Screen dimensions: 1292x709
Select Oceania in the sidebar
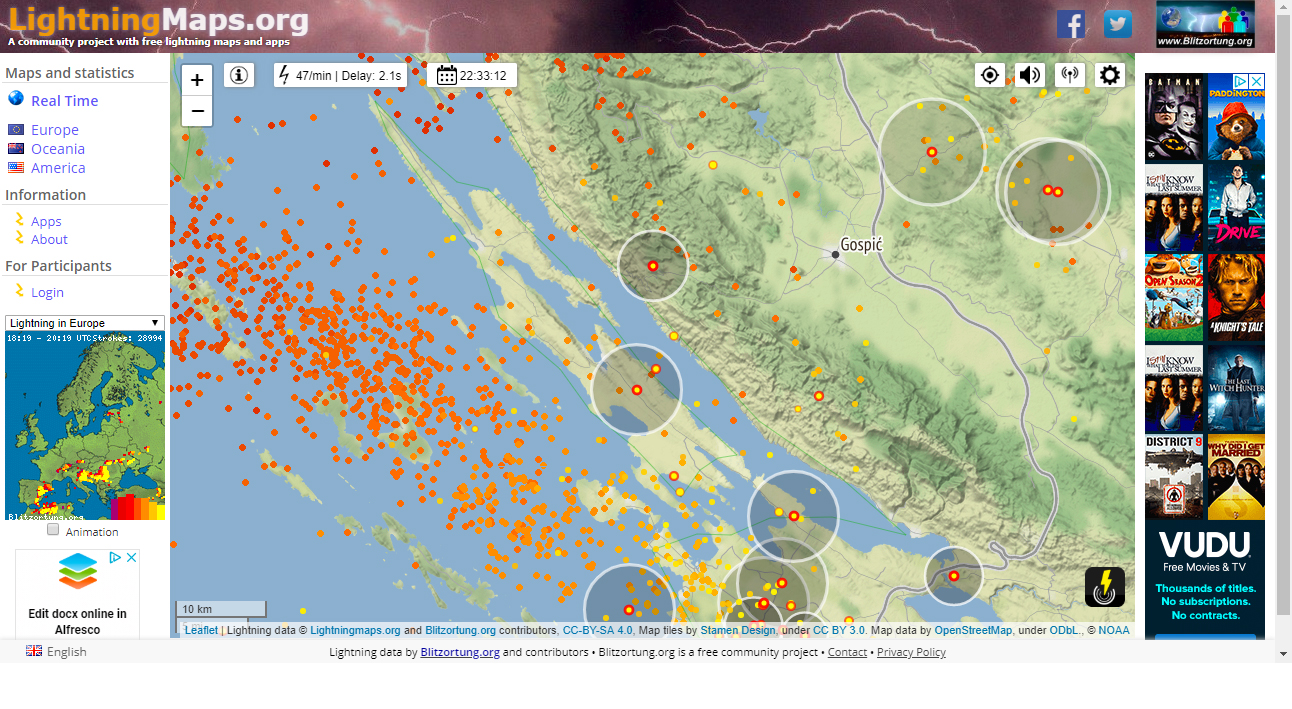(x=57, y=149)
